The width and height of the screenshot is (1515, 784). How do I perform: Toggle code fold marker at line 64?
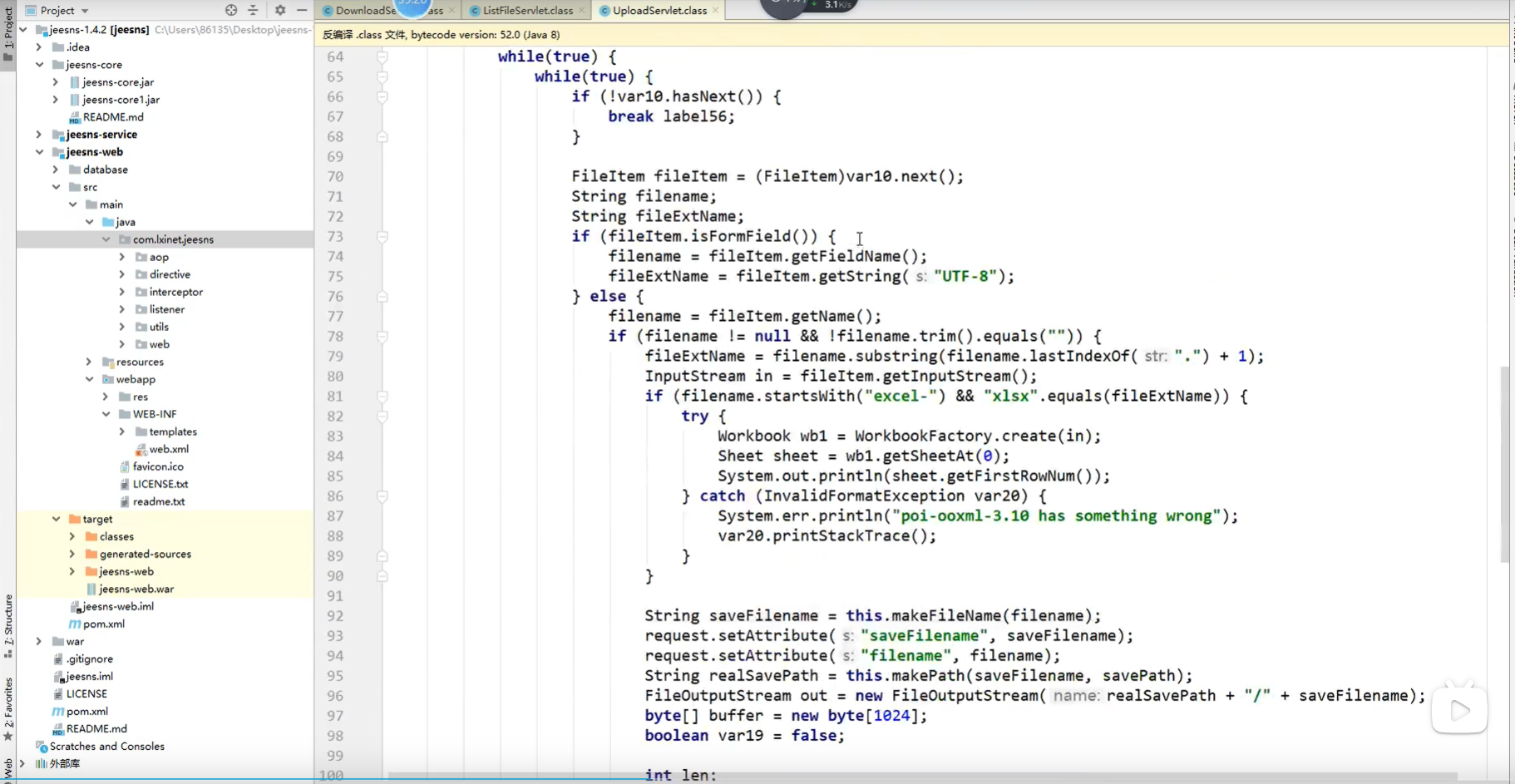[x=382, y=57]
